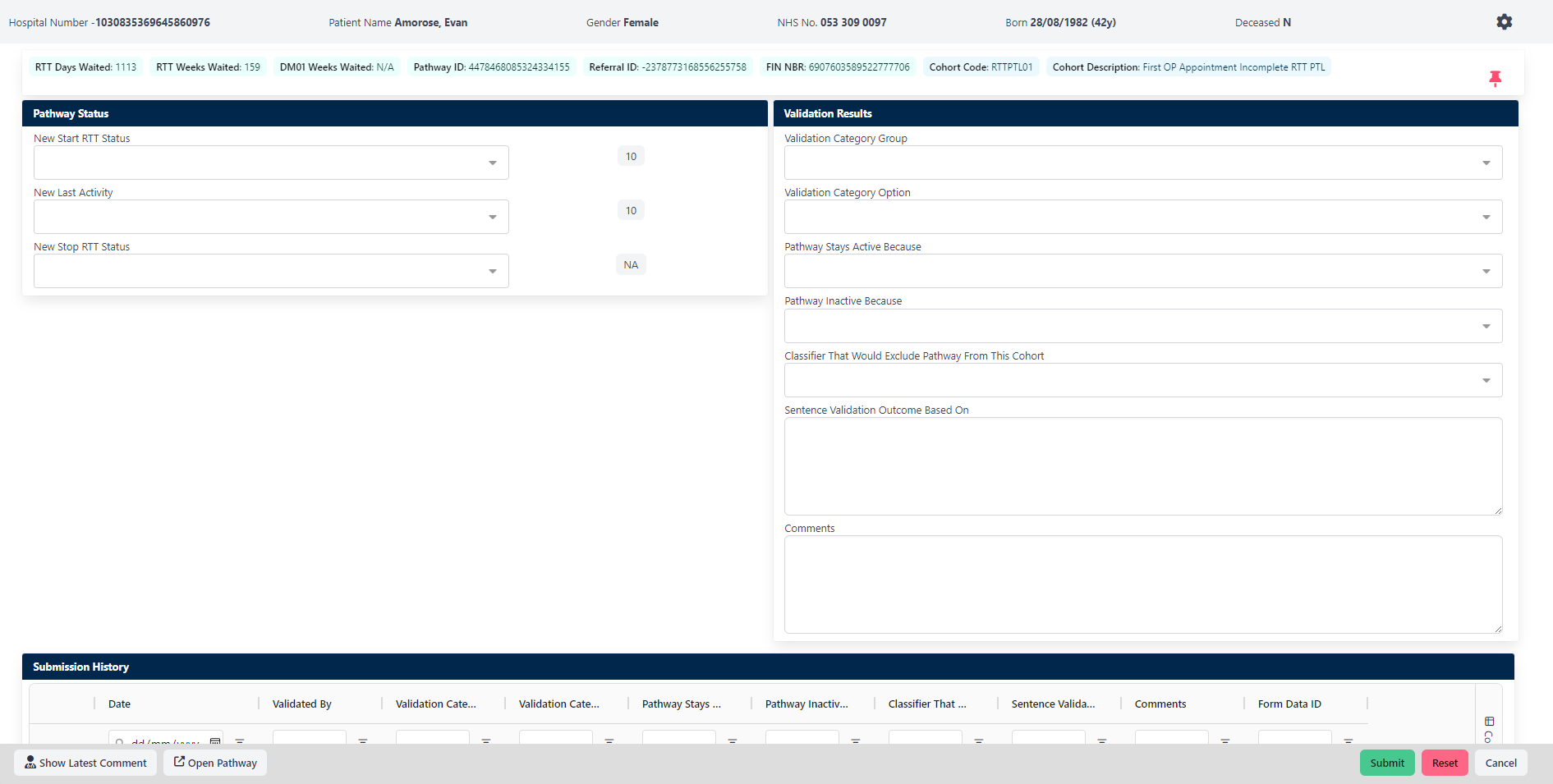Sort by the Date column header
Viewport: 1553px width, 784px height.
[120, 704]
